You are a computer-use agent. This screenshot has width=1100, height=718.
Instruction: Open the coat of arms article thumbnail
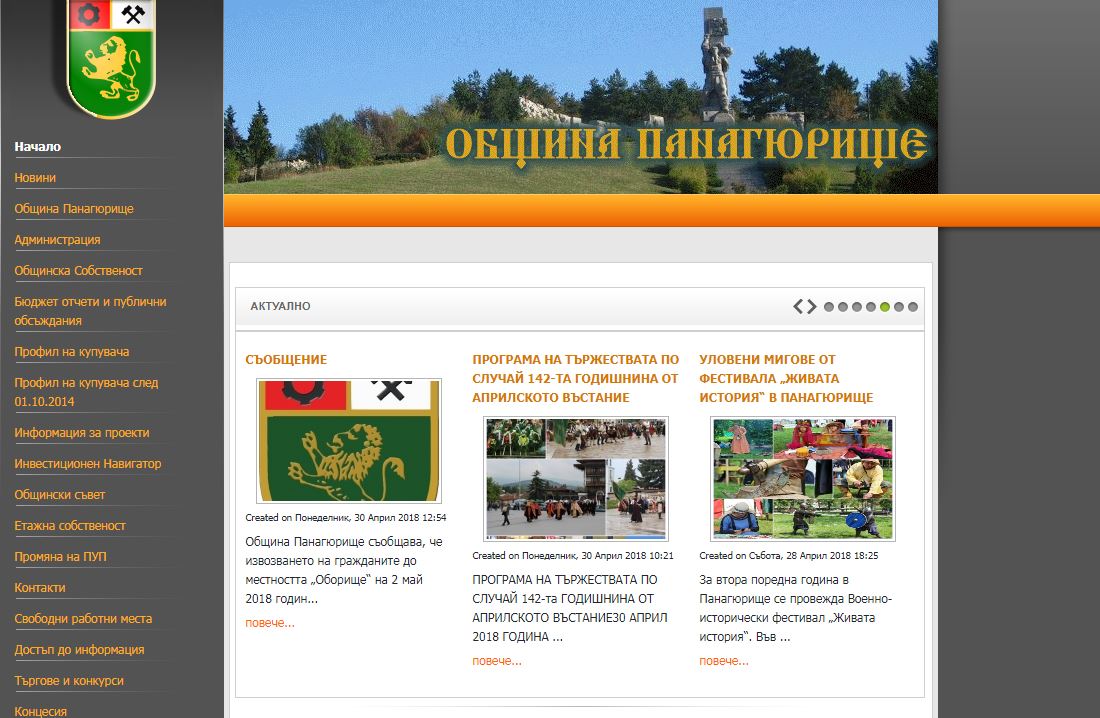coord(349,441)
